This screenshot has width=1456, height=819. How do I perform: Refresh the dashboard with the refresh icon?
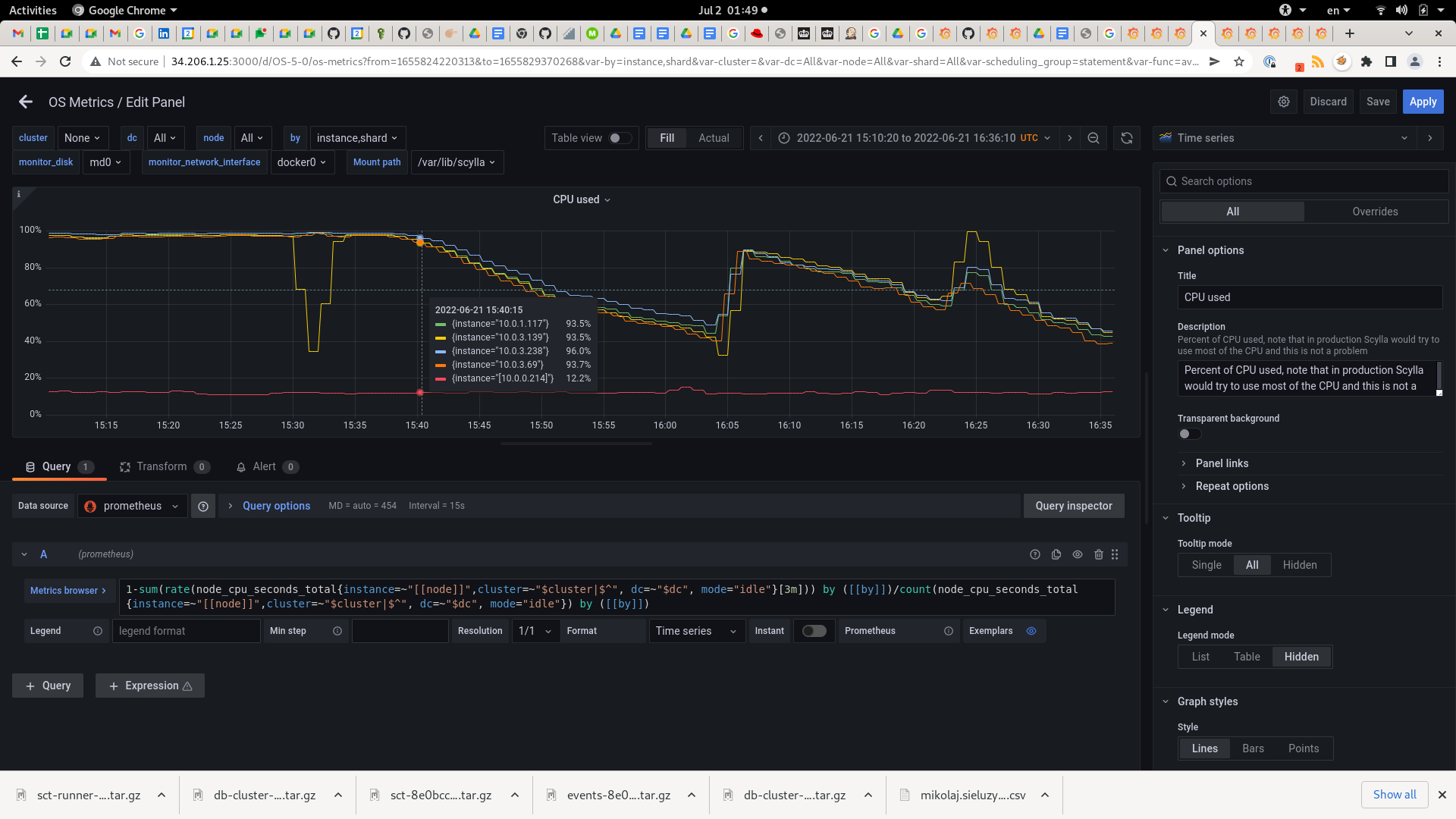[x=1126, y=138]
